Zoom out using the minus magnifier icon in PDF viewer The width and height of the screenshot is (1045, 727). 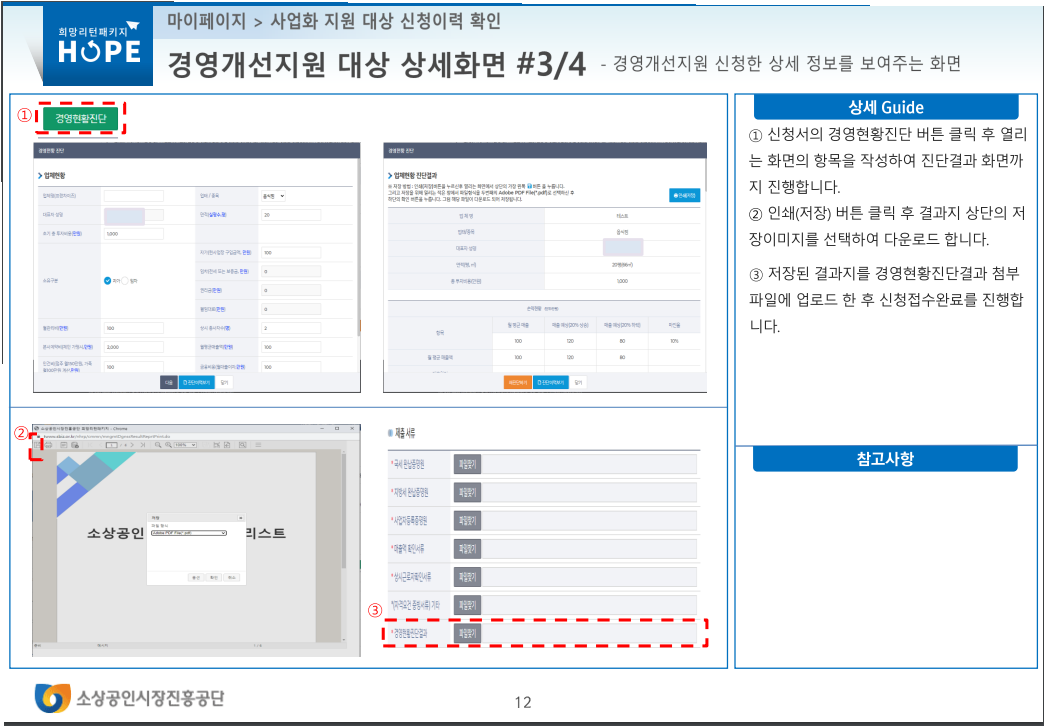157,447
